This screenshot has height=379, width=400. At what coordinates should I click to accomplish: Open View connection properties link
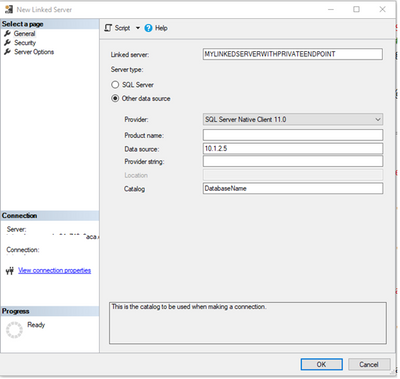point(54,270)
